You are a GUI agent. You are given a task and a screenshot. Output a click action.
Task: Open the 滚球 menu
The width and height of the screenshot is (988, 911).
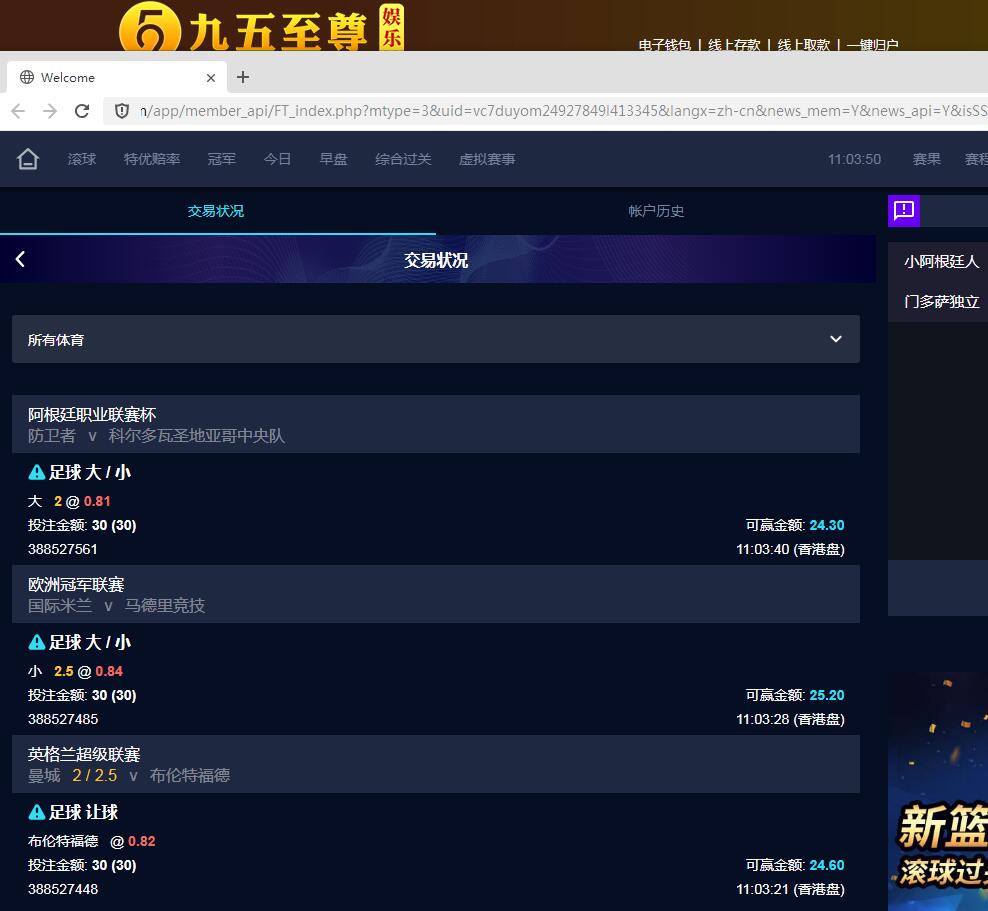[x=82, y=159]
